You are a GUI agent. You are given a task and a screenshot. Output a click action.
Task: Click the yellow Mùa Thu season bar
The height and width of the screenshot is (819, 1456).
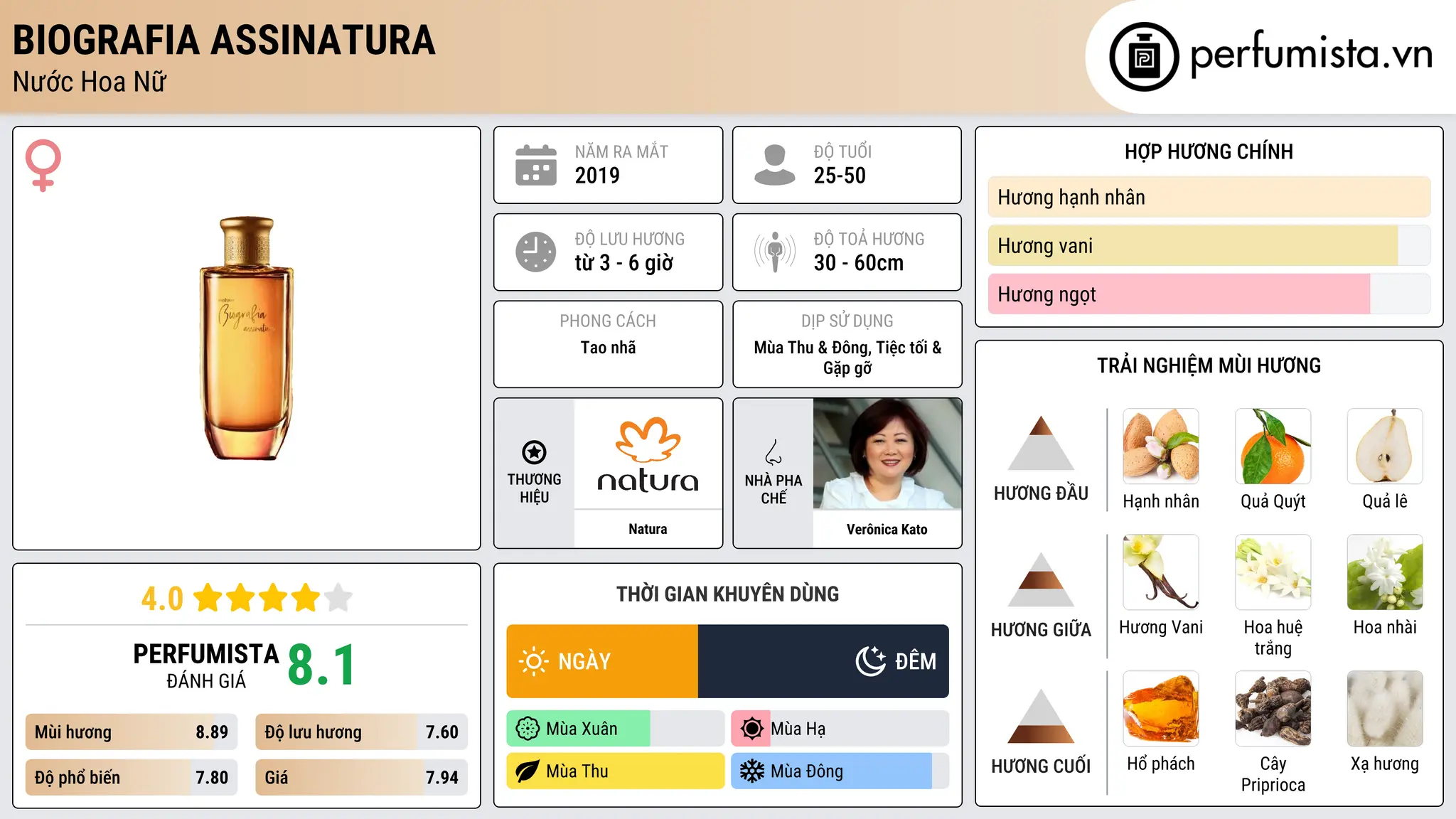616,771
